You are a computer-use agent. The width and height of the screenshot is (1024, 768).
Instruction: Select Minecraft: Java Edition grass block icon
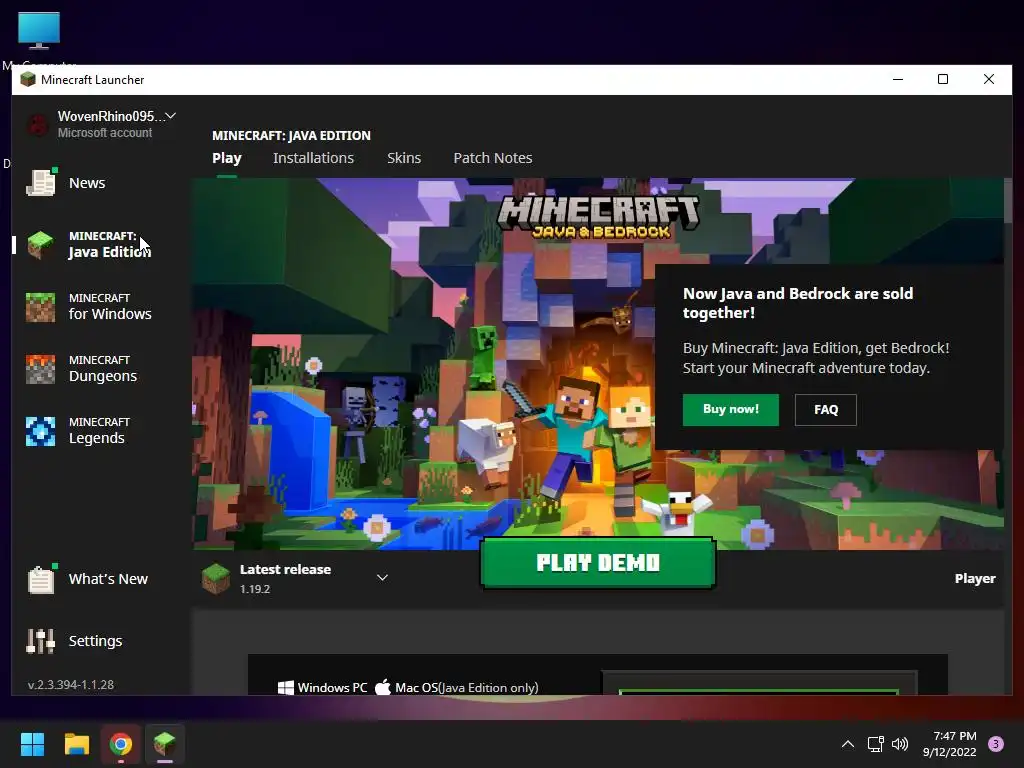click(40, 245)
